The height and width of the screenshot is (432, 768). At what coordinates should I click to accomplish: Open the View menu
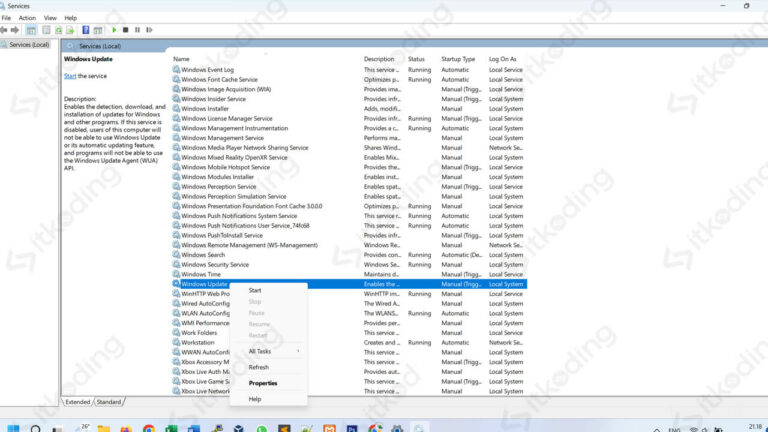(x=50, y=18)
